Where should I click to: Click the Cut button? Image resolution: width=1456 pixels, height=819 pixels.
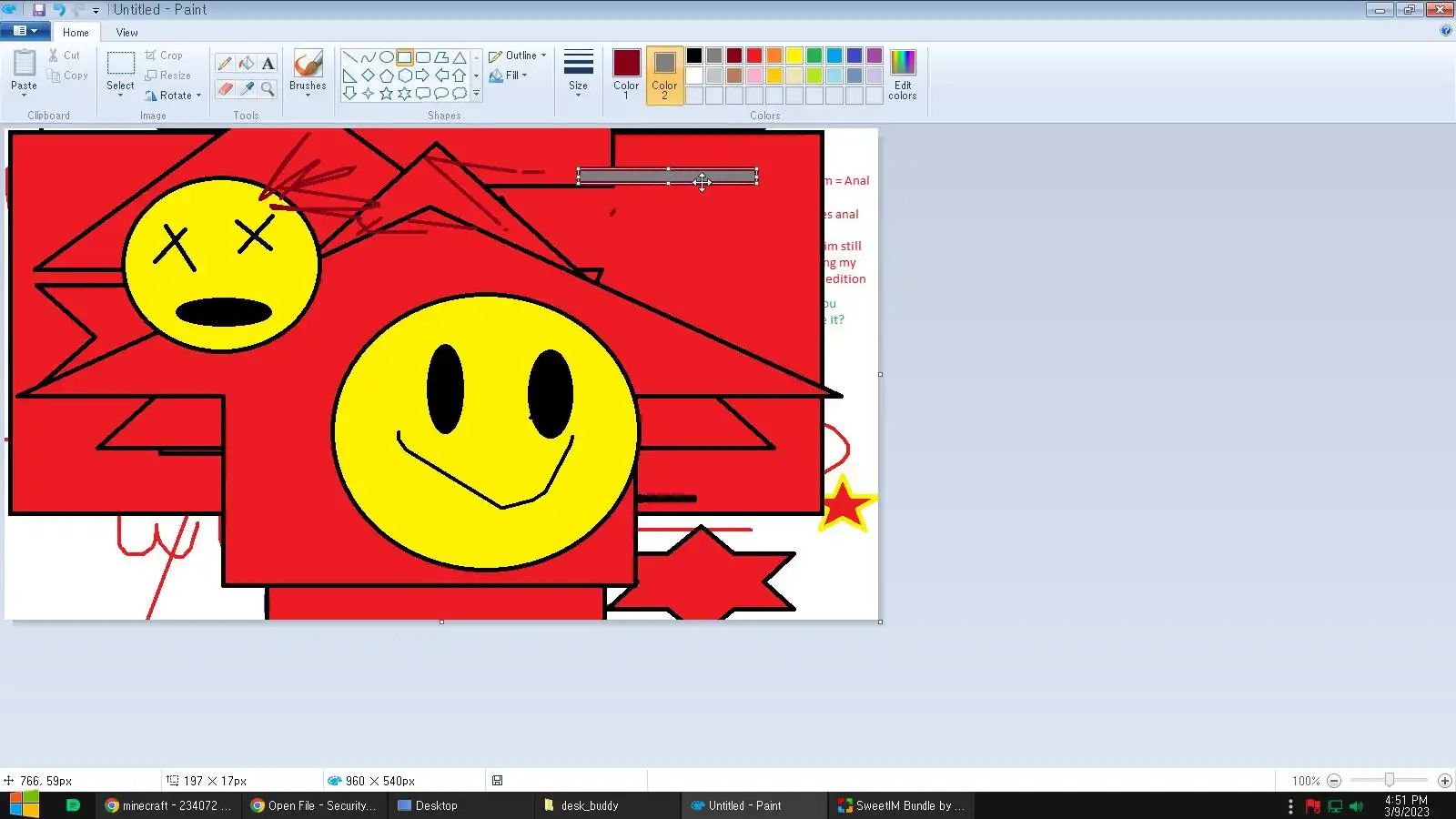pos(65,56)
